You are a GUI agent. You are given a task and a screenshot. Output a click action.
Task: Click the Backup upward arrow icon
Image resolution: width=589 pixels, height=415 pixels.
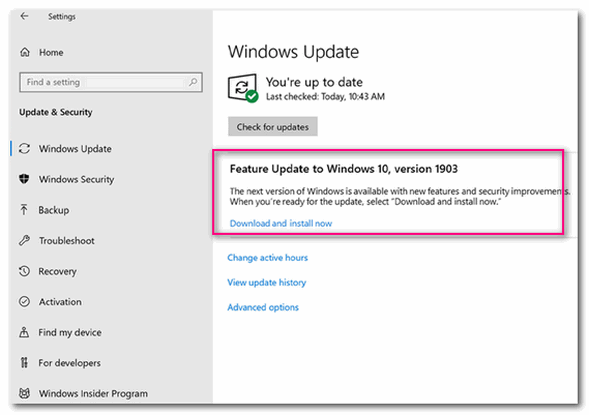(24, 210)
